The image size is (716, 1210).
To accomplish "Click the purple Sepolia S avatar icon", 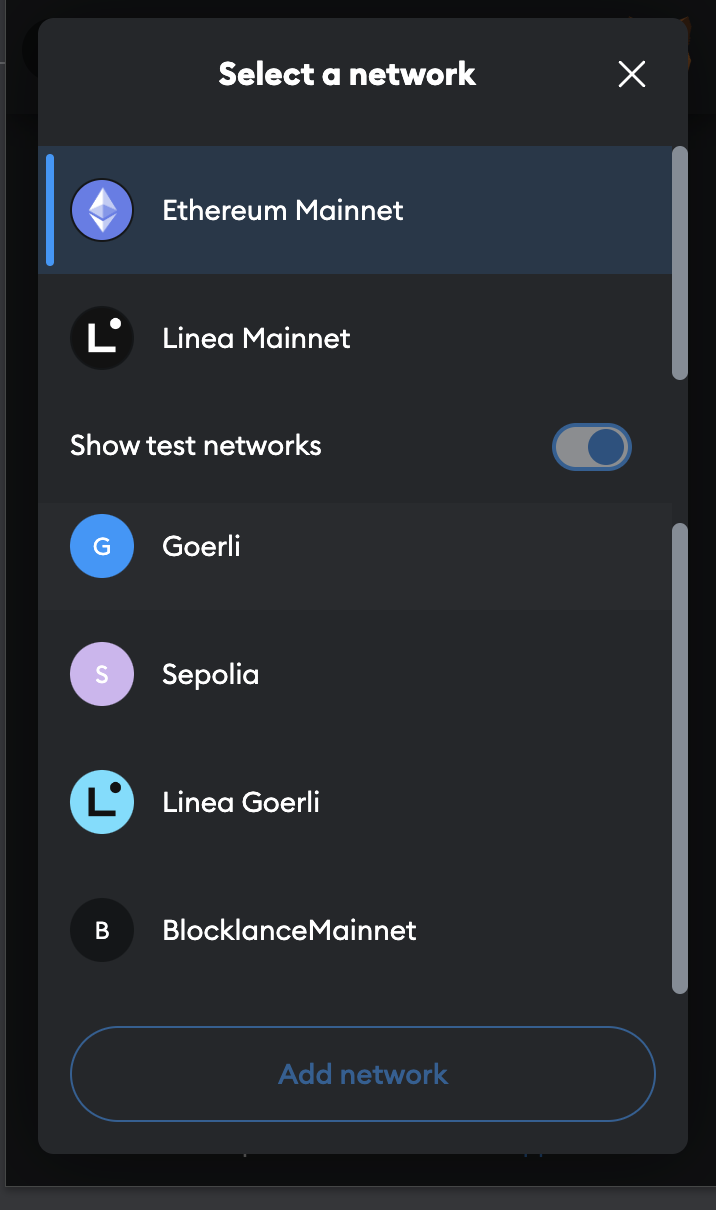I will pyautogui.click(x=102, y=674).
